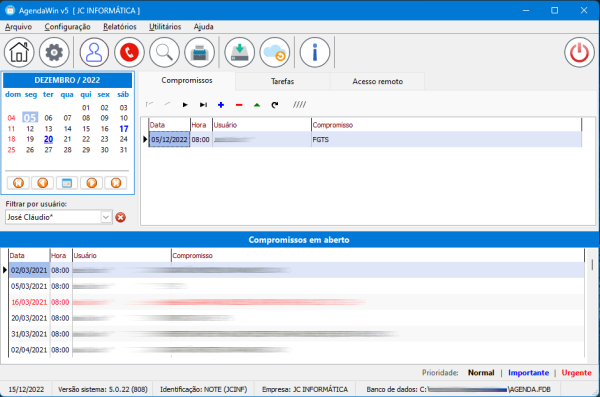Clear user filter with red X
Screen dimensions: 600x397
coord(121,217)
